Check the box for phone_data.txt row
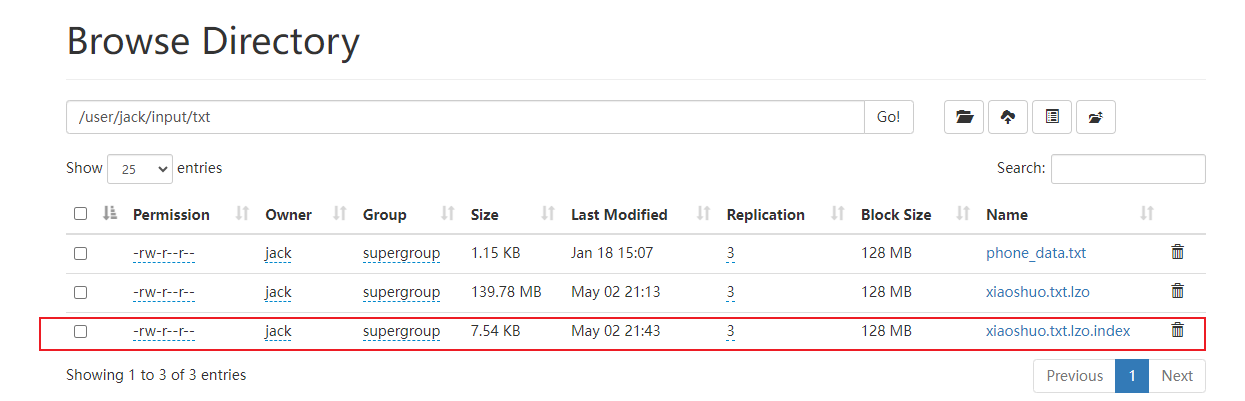This screenshot has height=401, width=1245. pos(80,253)
